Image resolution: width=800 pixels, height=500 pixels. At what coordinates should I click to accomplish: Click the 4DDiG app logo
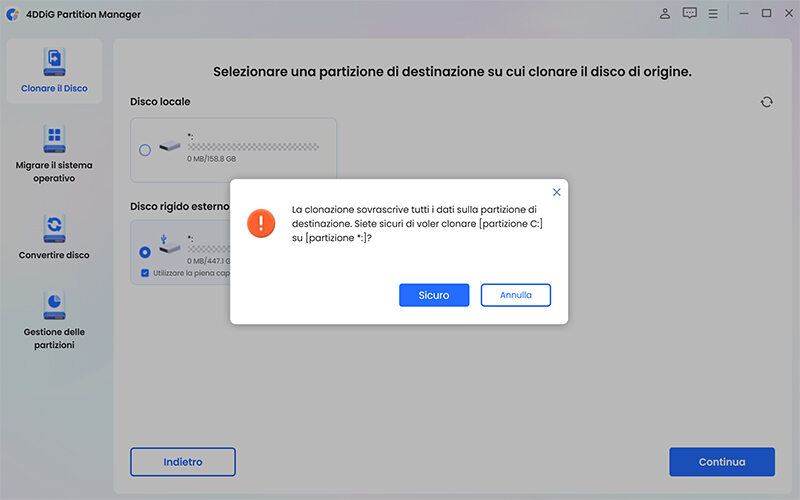(13, 14)
